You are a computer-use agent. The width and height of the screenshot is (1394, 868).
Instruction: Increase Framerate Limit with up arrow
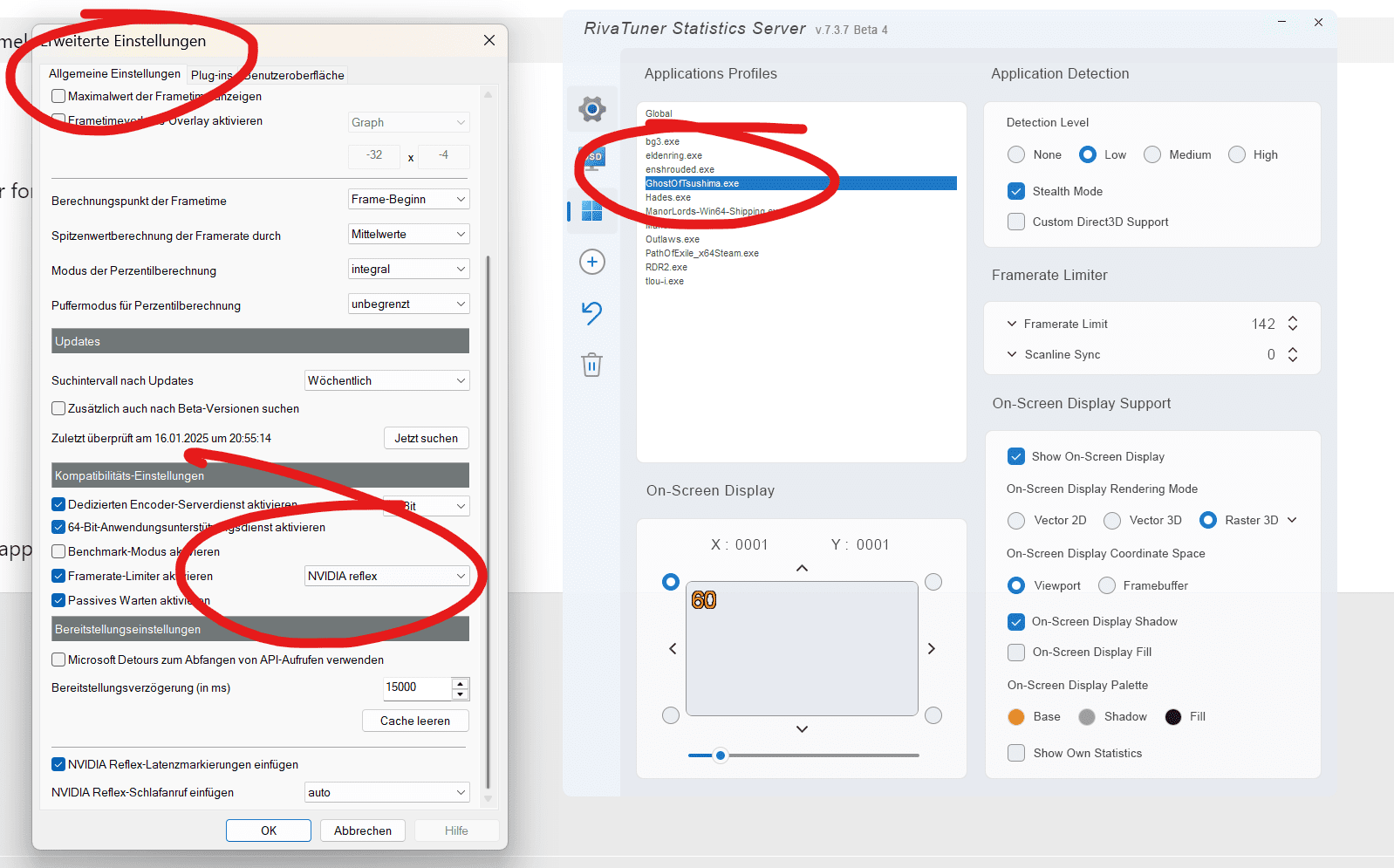[1293, 318]
